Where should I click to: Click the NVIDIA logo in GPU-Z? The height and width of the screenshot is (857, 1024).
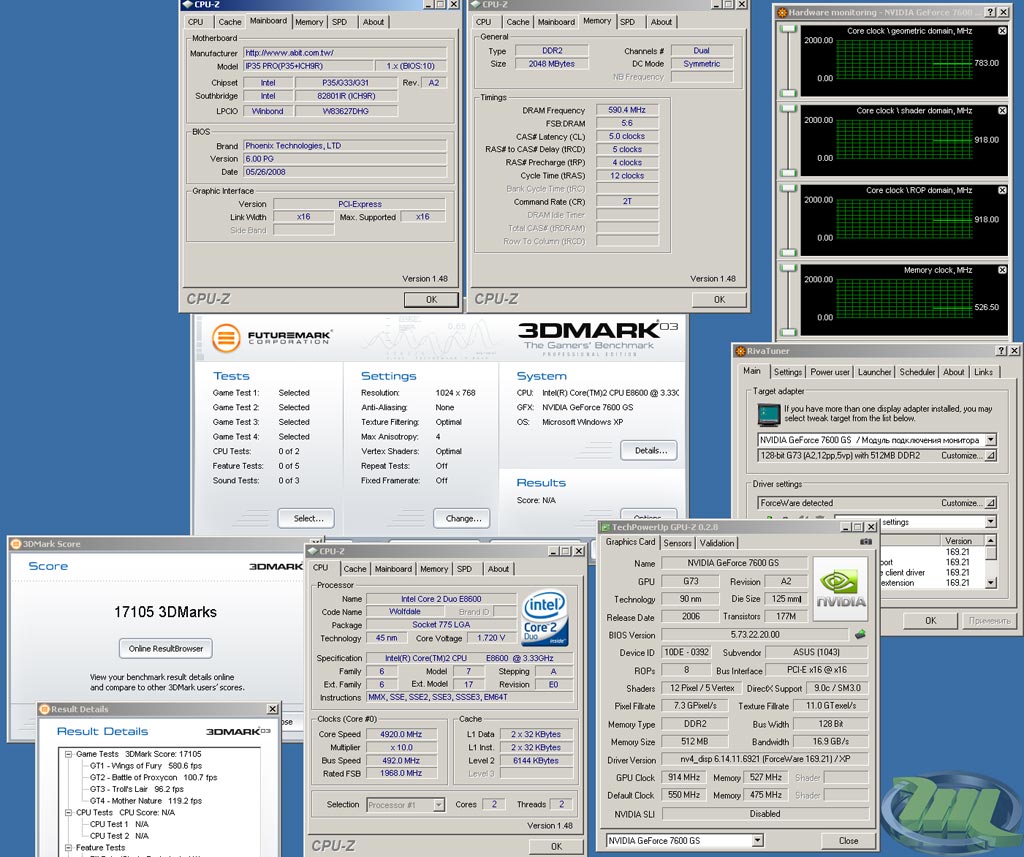tap(843, 589)
